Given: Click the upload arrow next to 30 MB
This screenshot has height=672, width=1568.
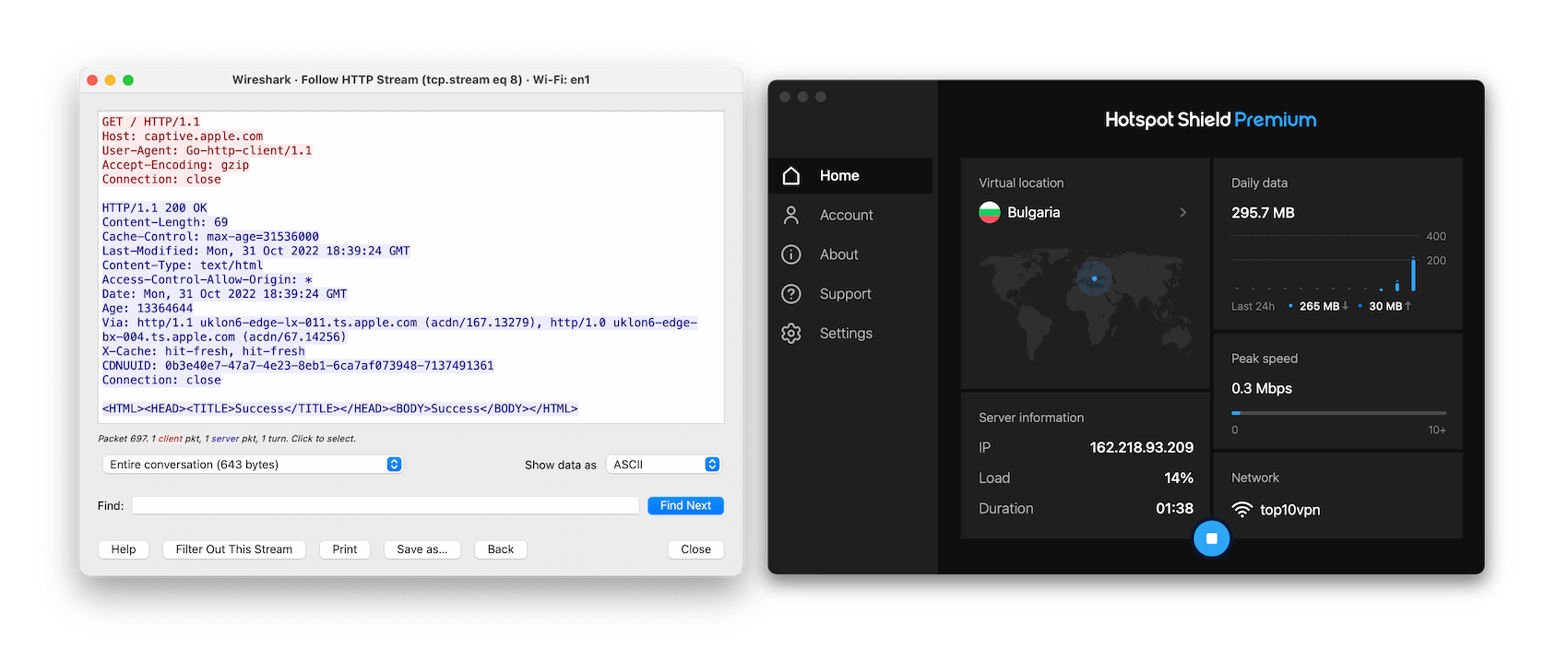Looking at the screenshot, I should (x=1408, y=306).
